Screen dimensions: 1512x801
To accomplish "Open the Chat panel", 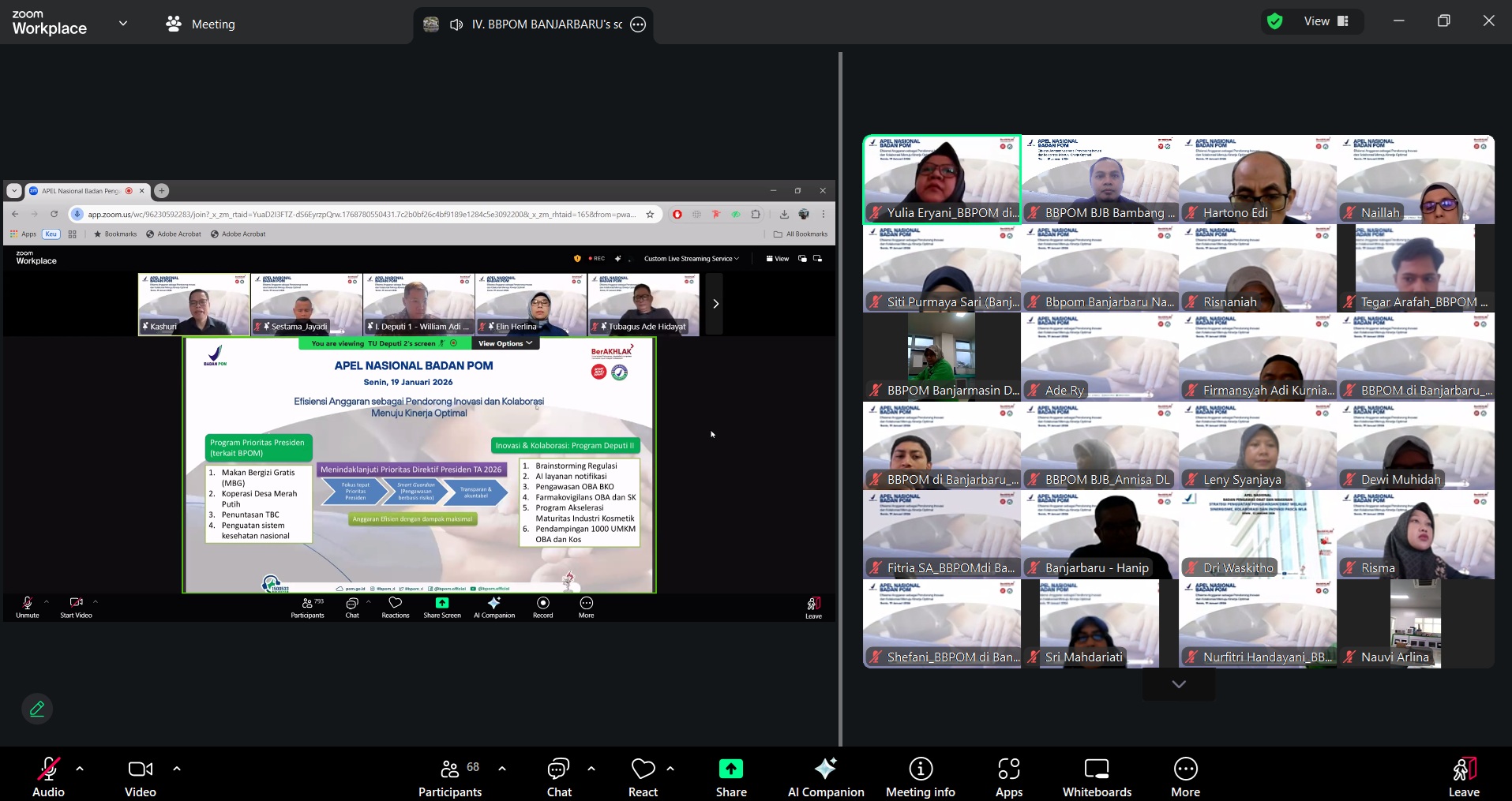I will (x=559, y=777).
